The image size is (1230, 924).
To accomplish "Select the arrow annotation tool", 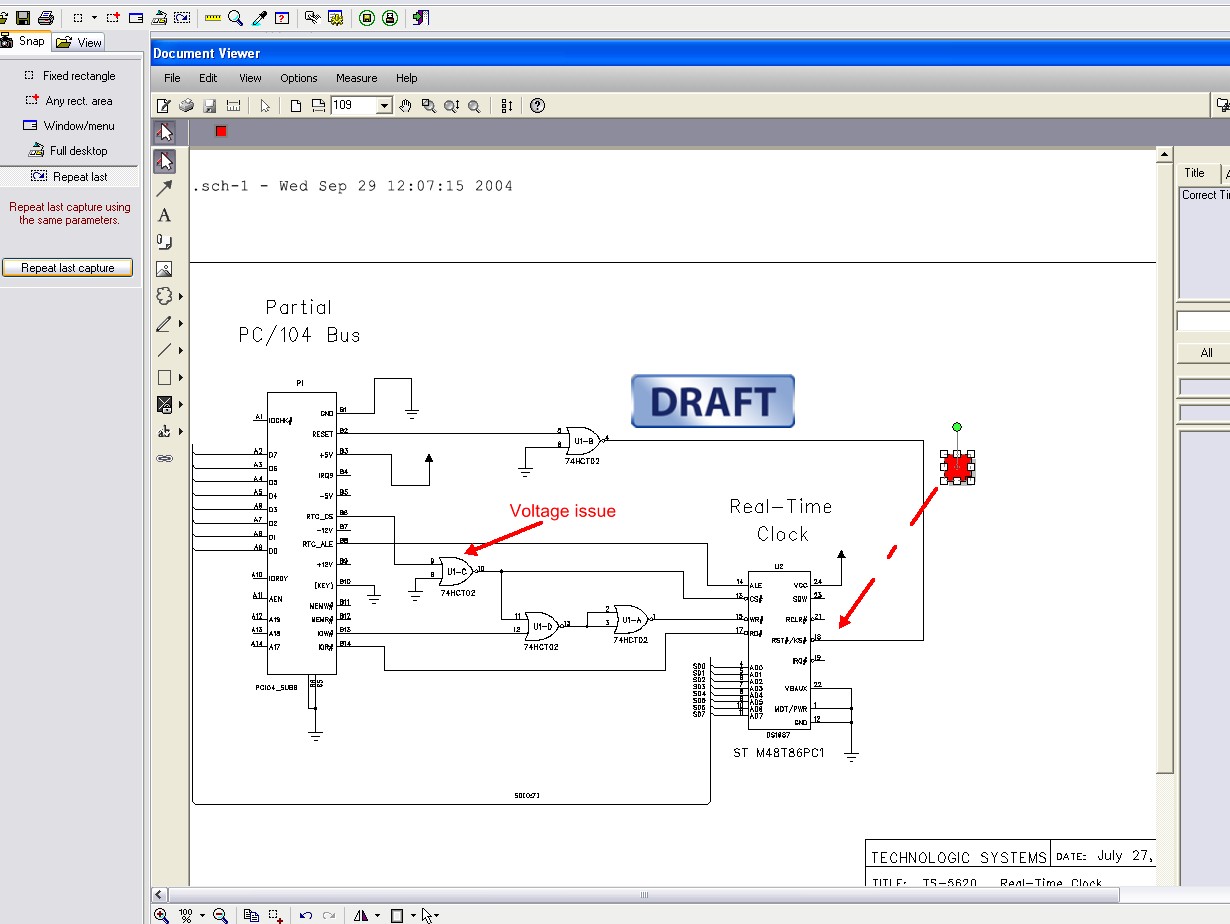I will (x=165, y=188).
